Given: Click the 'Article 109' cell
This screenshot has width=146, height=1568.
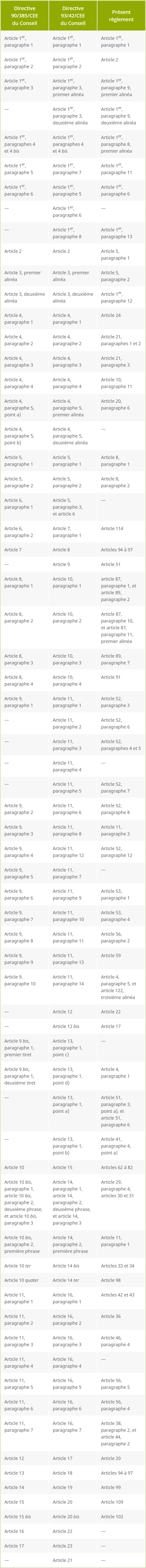Looking at the screenshot, I should point(121,1502).
